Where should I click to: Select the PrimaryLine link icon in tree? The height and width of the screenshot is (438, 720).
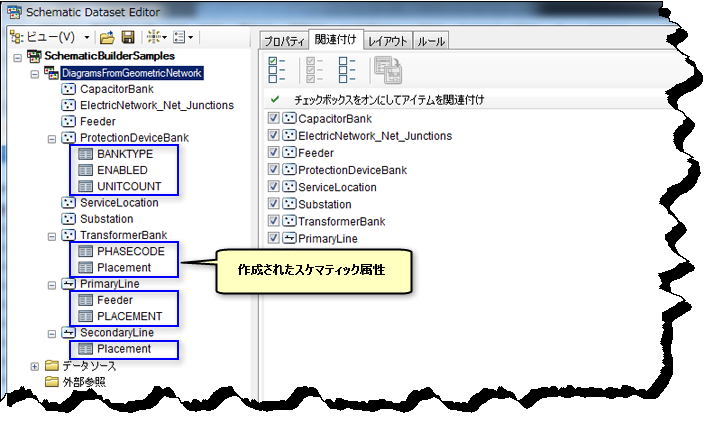tap(68, 284)
